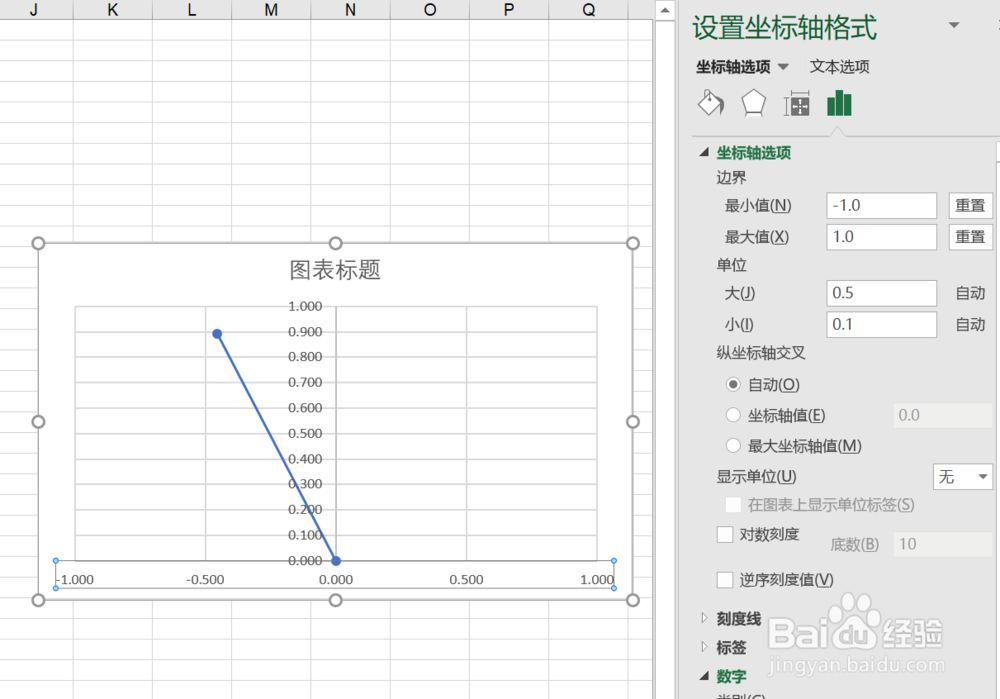Select the 填充与线条 paint bucket icon
The image size is (1000, 699).
point(710,102)
